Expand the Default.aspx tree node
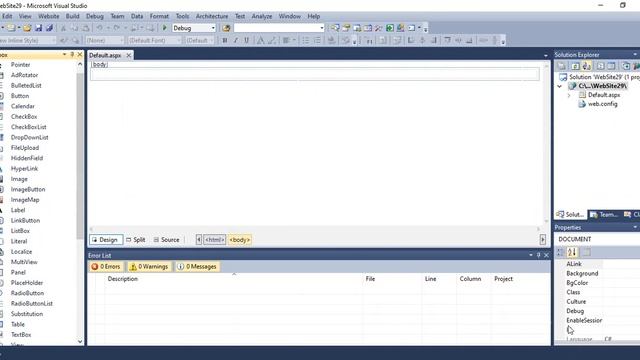Image resolution: width=640 pixels, height=360 pixels. pyautogui.click(x=569, y=95)
